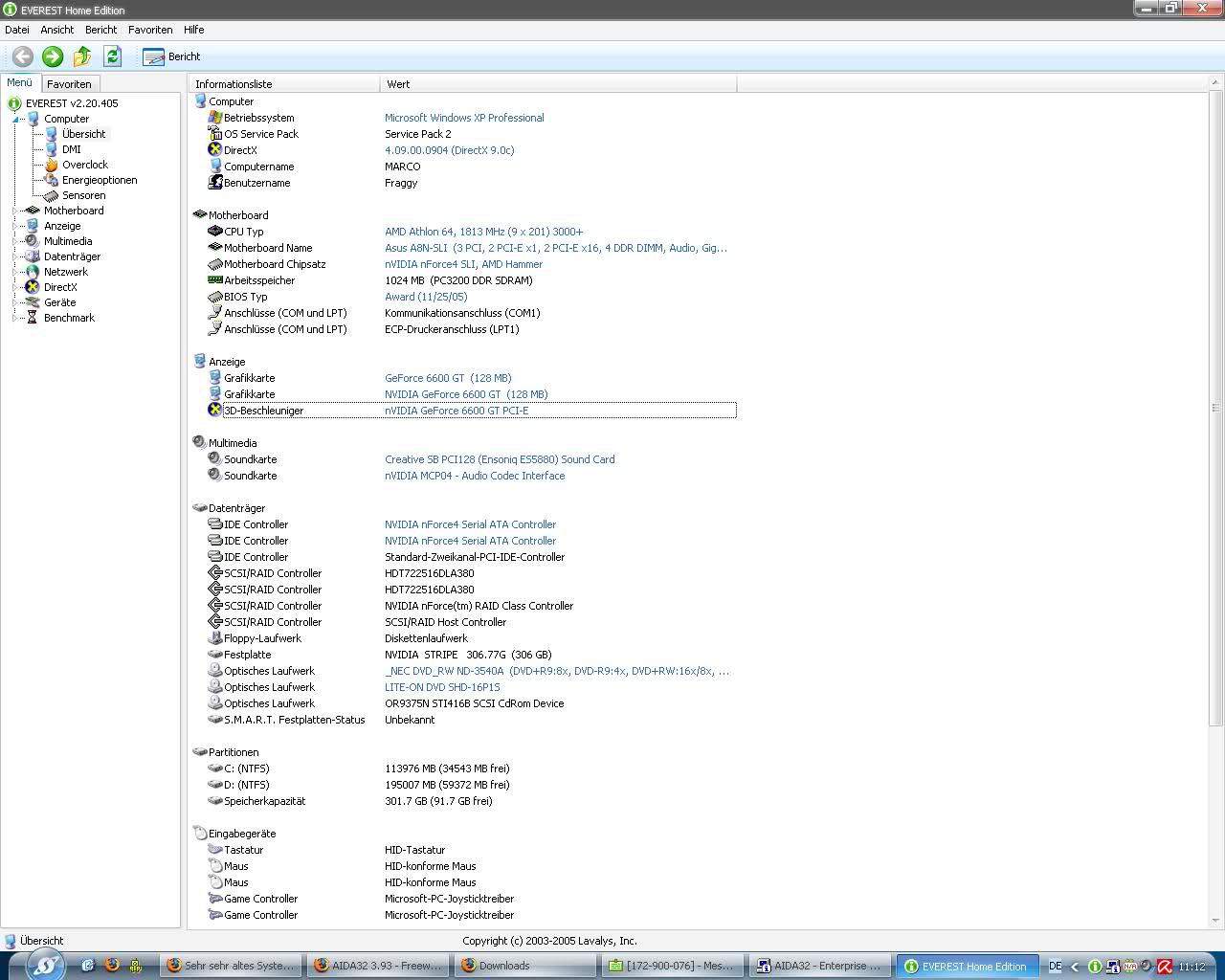Screen dimensions: 1225x980
Task: Expand the Geräte tree node
Action: pyautogui.click(x=16, y=302)
